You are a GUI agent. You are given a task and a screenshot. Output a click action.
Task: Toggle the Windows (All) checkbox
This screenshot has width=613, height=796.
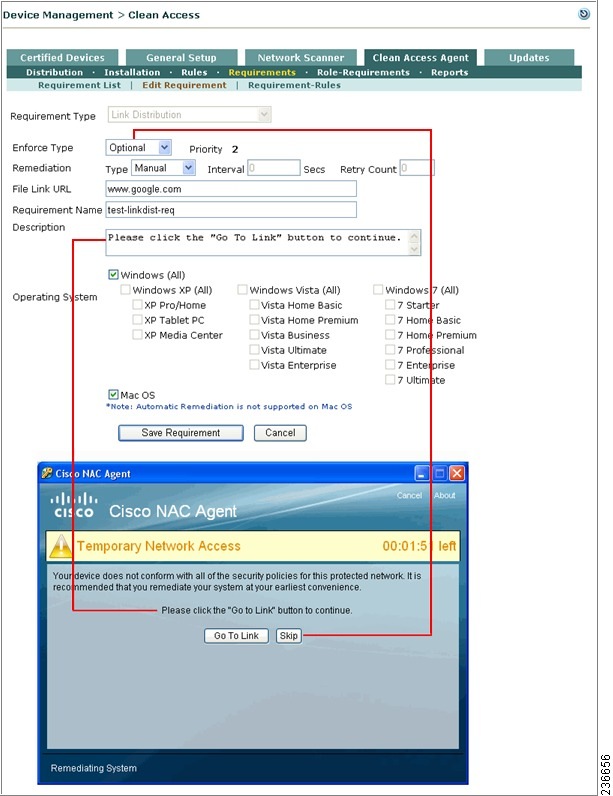pos(113,275)
